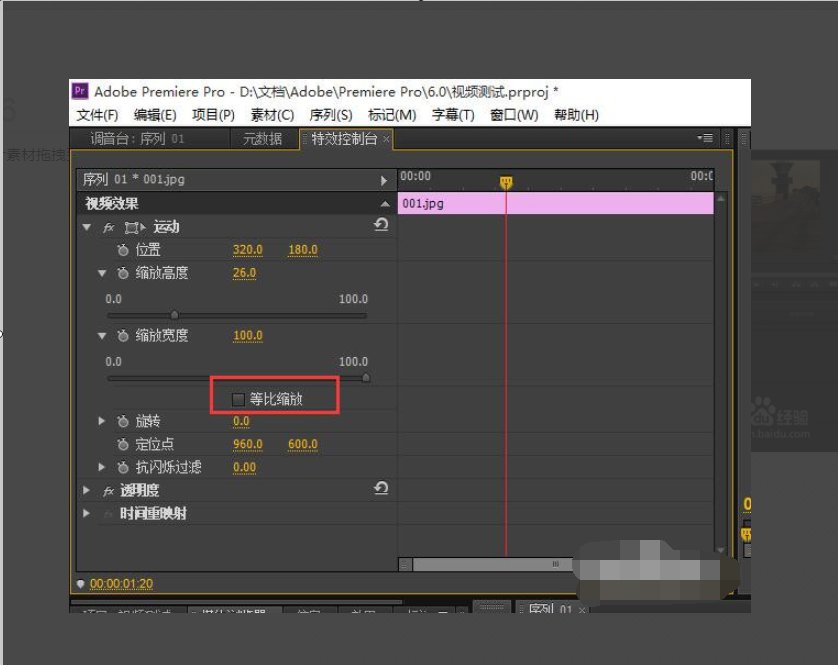The height and width of the screenshot is (665, 838).
Task: Click the reset icon for 透明度 effect
Action: [x=380, y=490]
